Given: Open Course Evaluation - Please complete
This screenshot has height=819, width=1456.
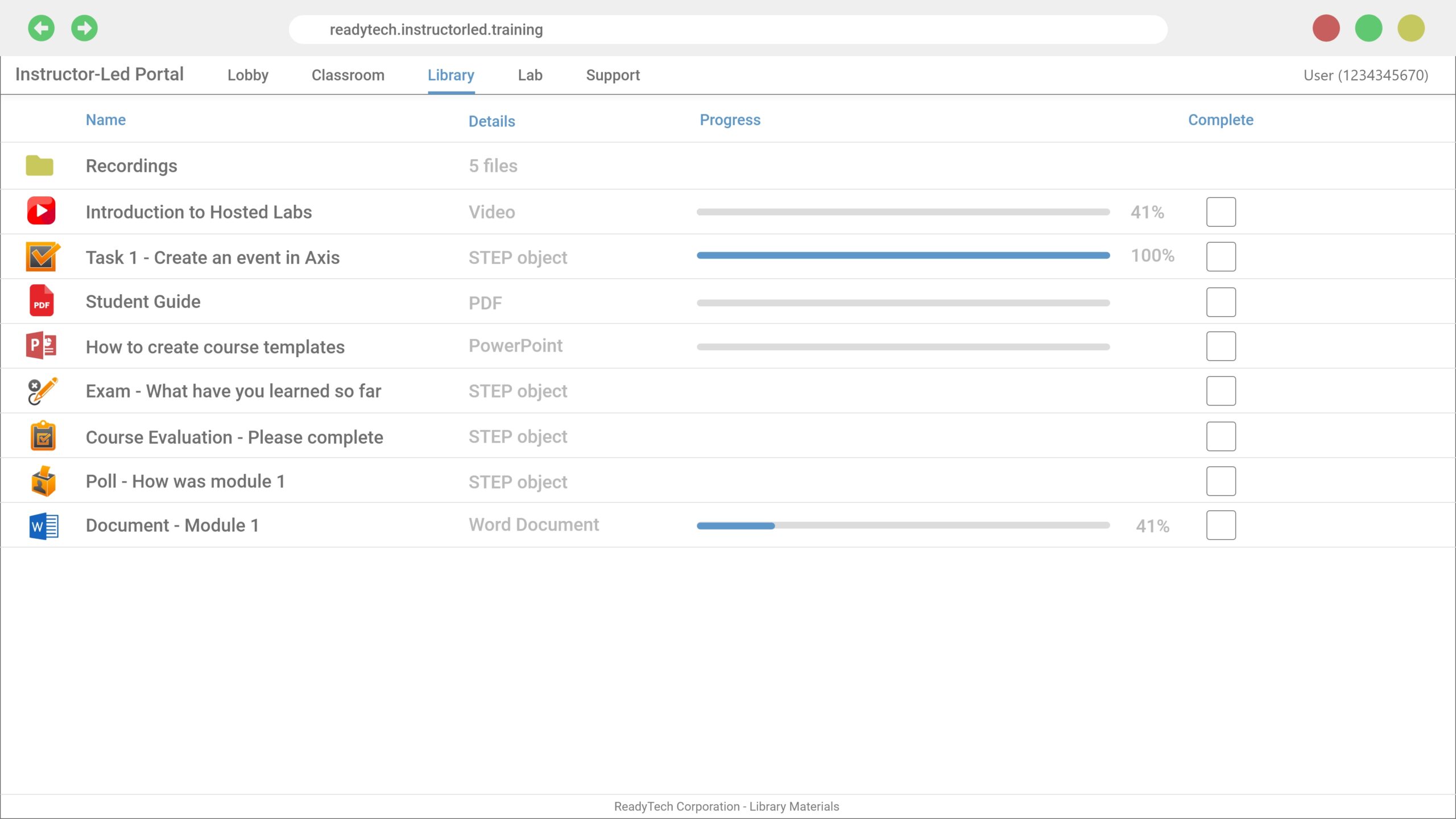Looking at the screenshot, I should pyautogui.click(x=234, y=437).
